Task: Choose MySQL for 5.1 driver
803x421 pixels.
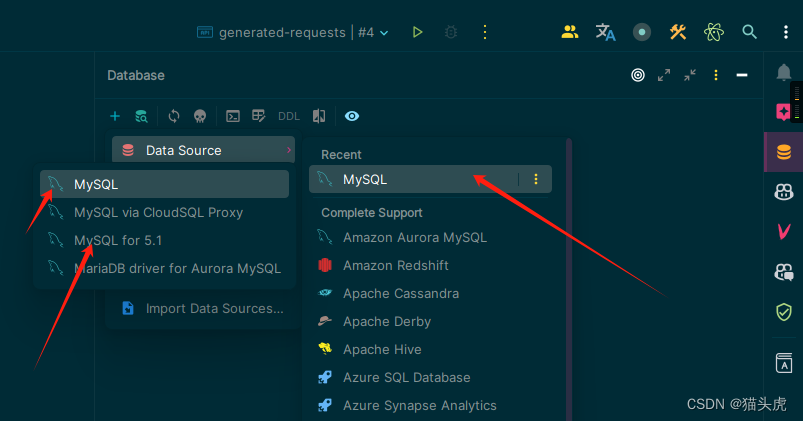Action: tap(164, 240)
